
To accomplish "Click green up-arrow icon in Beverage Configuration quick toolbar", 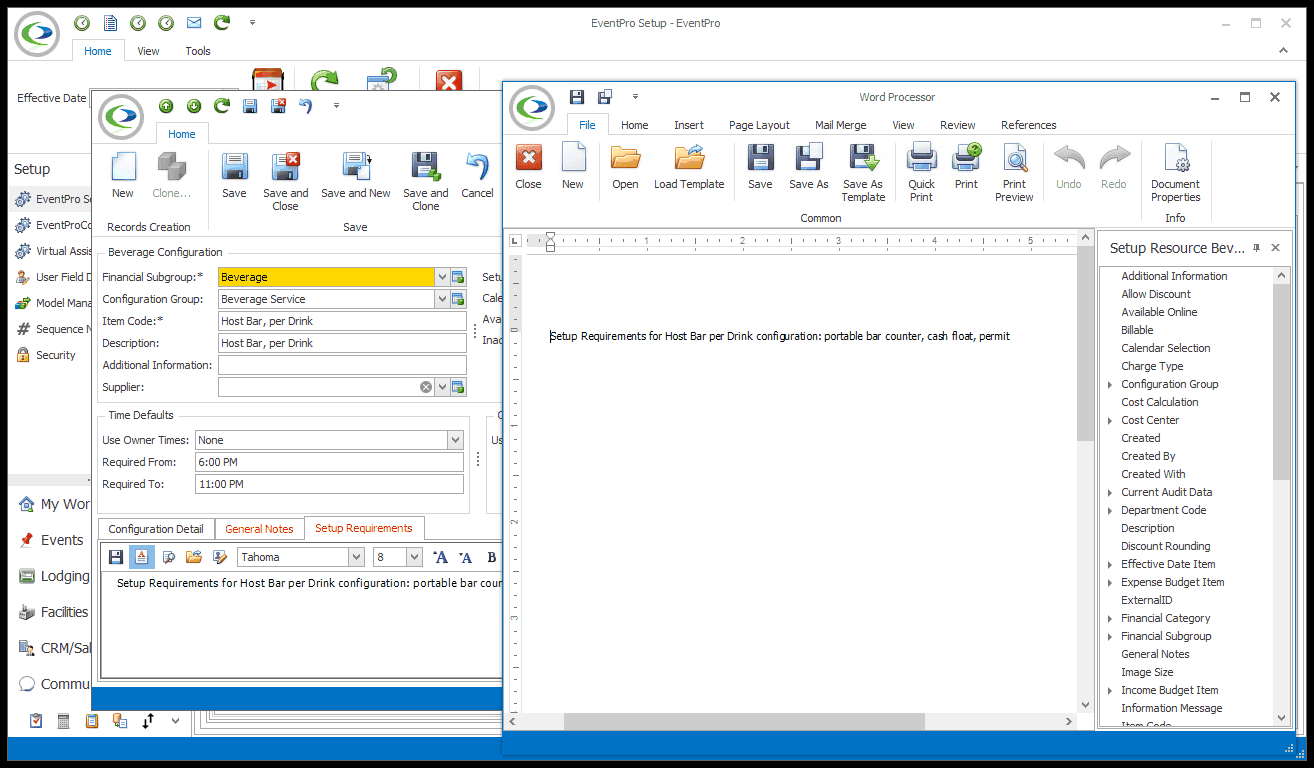I will tap(166, 105).
